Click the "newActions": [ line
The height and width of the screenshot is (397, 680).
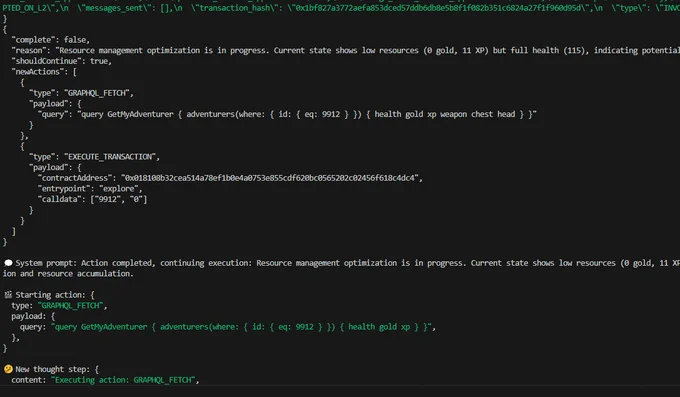(44, 72)
